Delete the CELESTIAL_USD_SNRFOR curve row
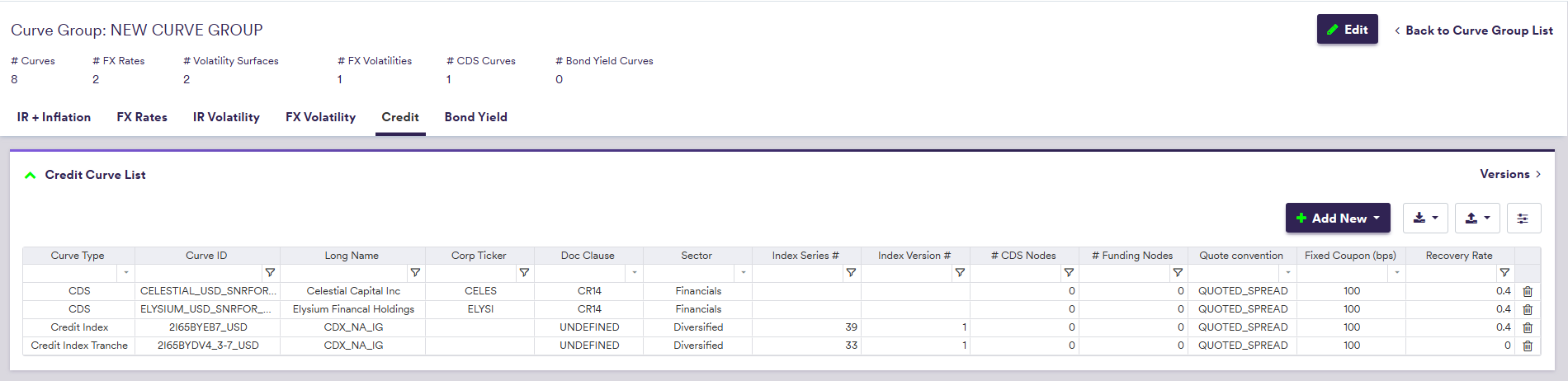1568x381 pixels. click(x=1527, y=291)
